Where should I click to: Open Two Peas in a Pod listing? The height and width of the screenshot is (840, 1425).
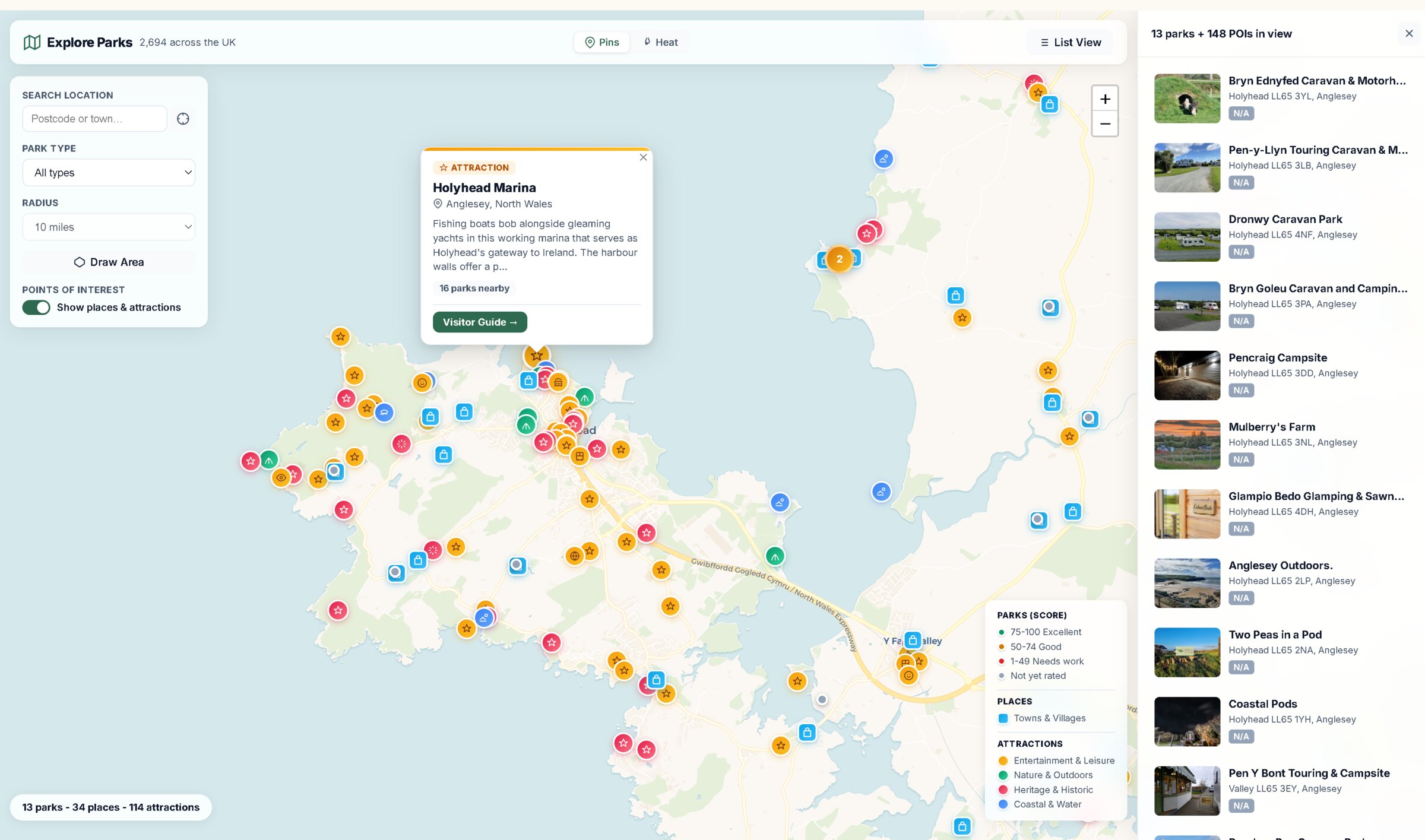pos(1281,652)
